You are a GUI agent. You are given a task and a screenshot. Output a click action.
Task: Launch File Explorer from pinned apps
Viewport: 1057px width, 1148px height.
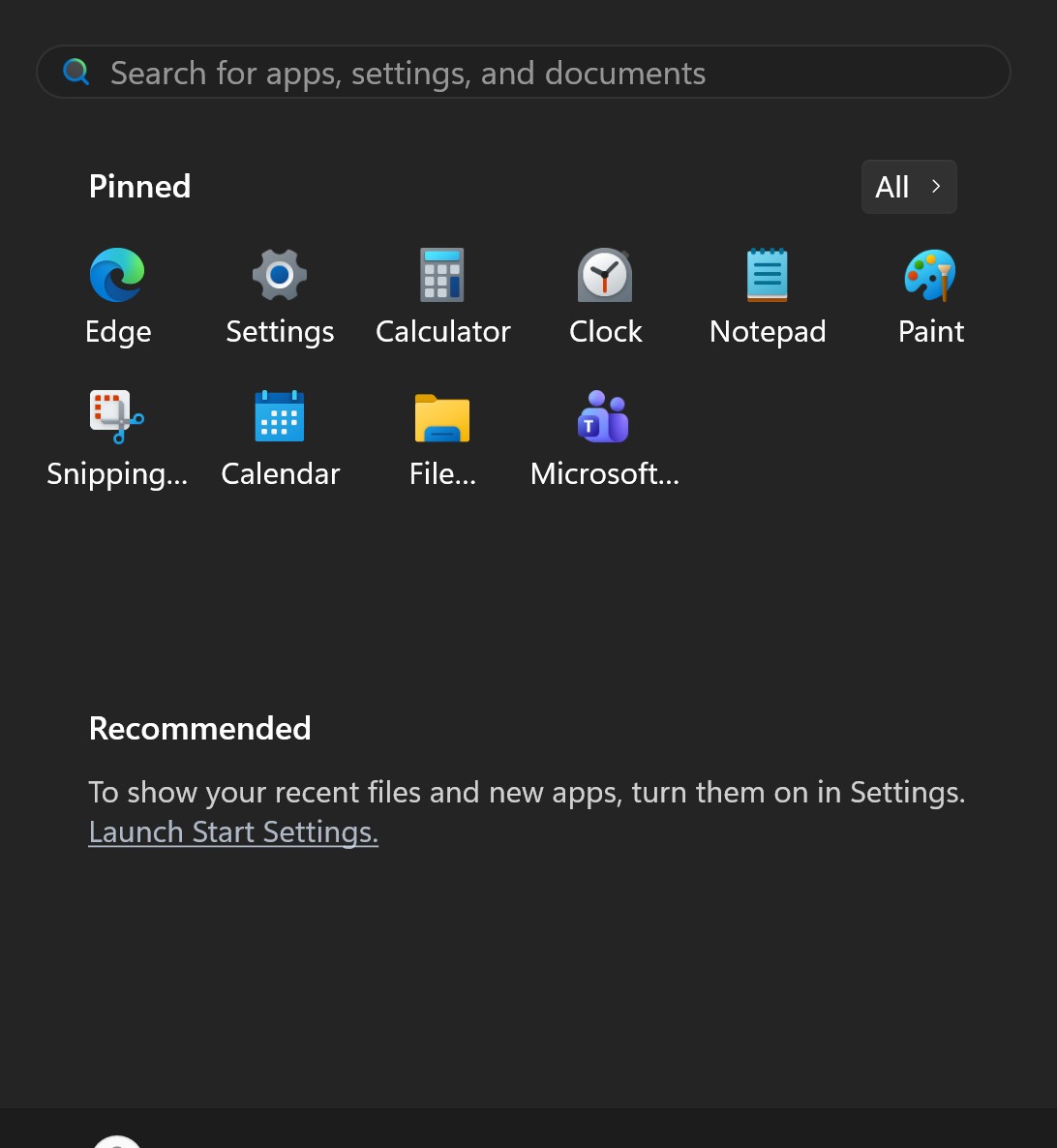tap(442, 438)
